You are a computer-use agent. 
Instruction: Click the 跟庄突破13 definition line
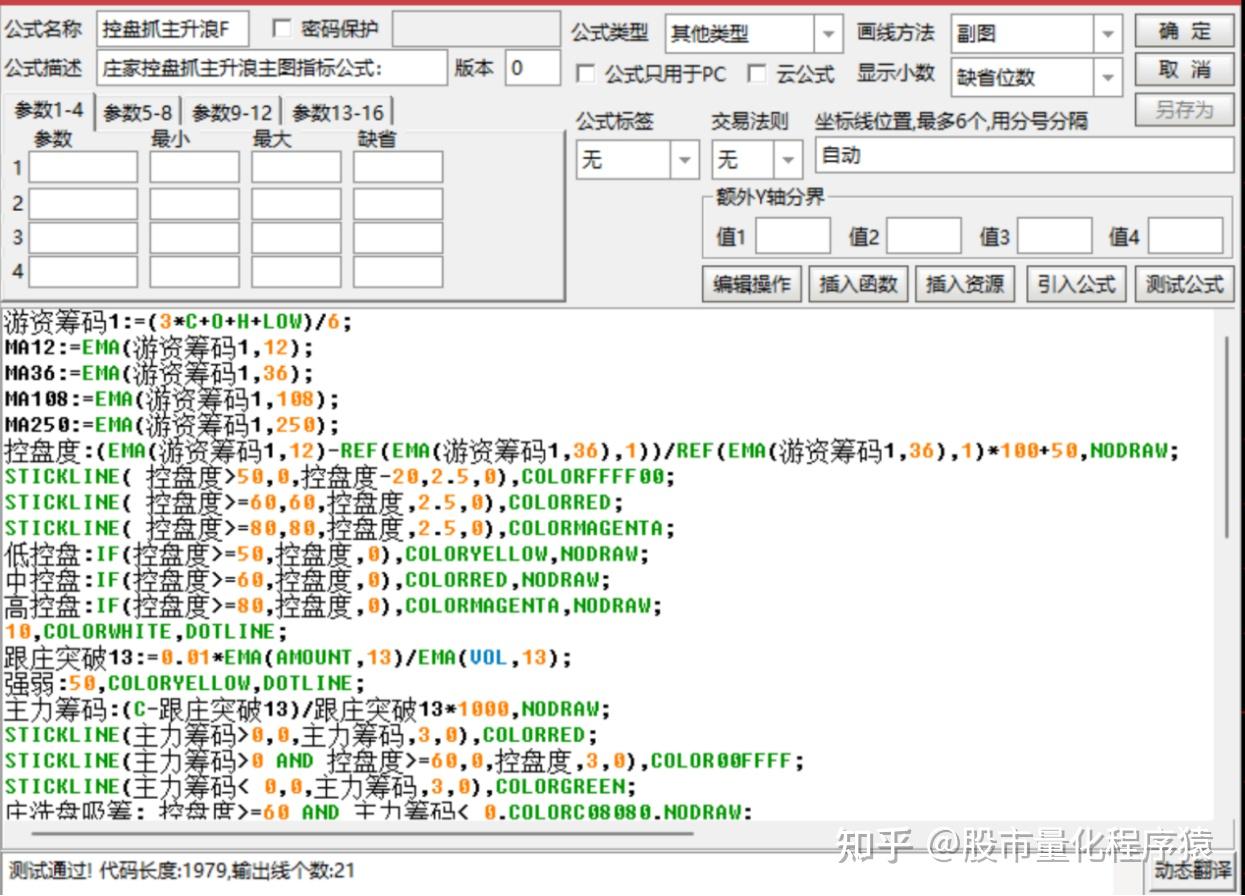click(288, 658)
